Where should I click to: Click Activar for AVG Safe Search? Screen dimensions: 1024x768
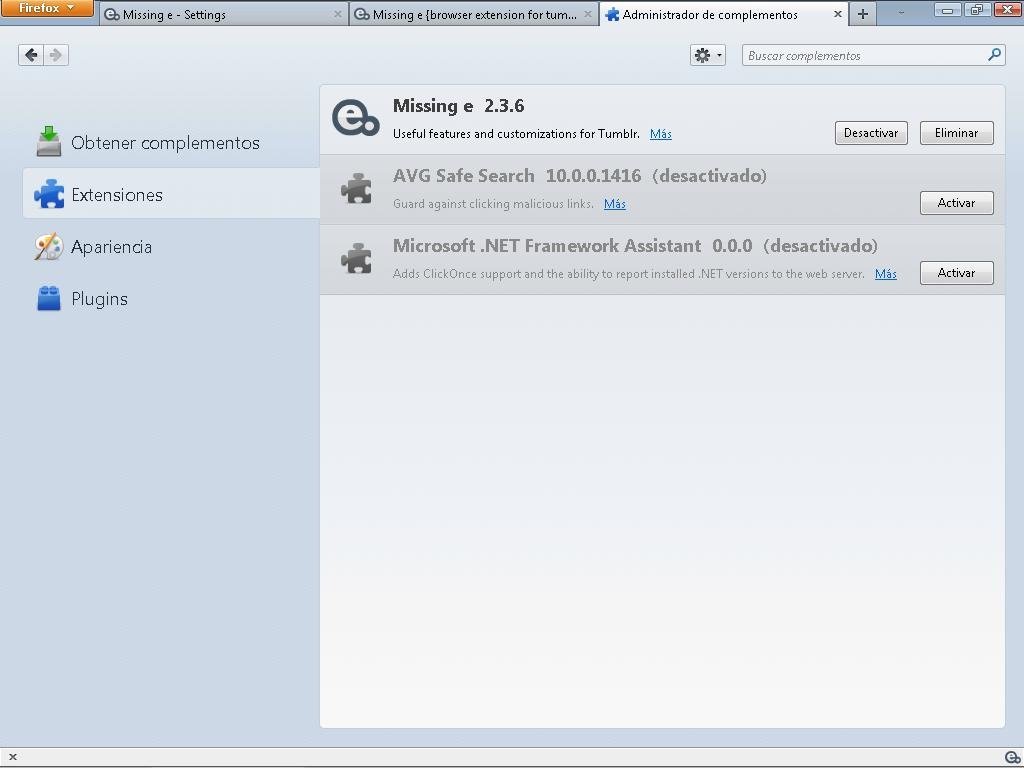(x=957, y=202)
